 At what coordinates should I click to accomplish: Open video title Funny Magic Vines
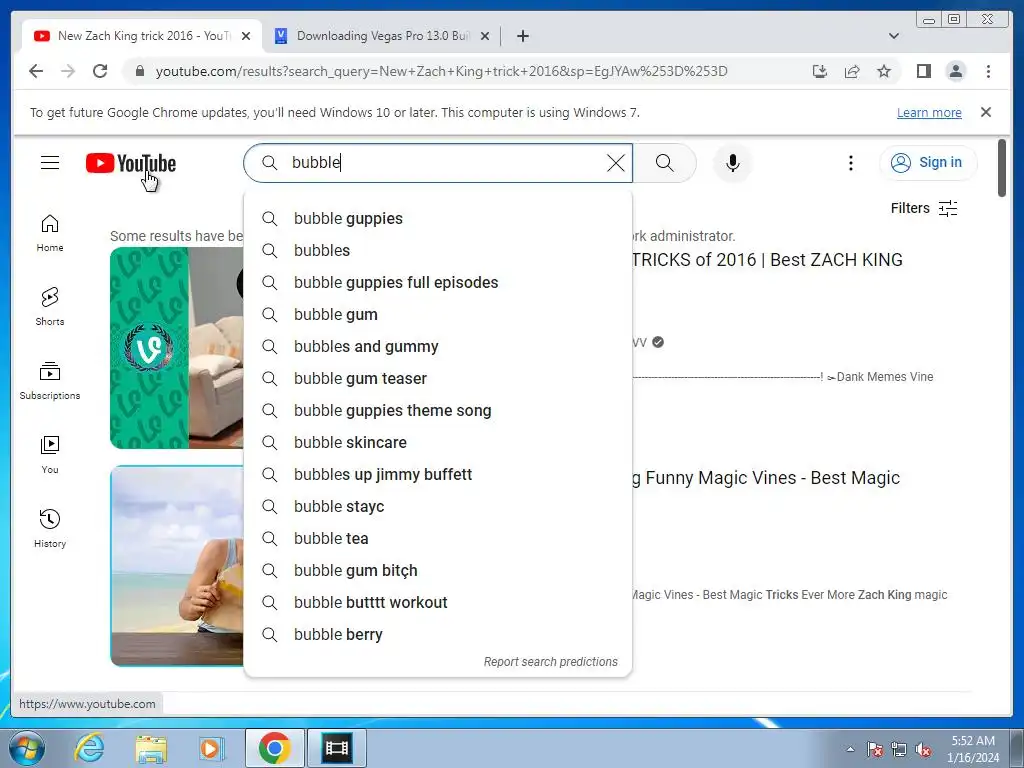click(x=766, y=478)
